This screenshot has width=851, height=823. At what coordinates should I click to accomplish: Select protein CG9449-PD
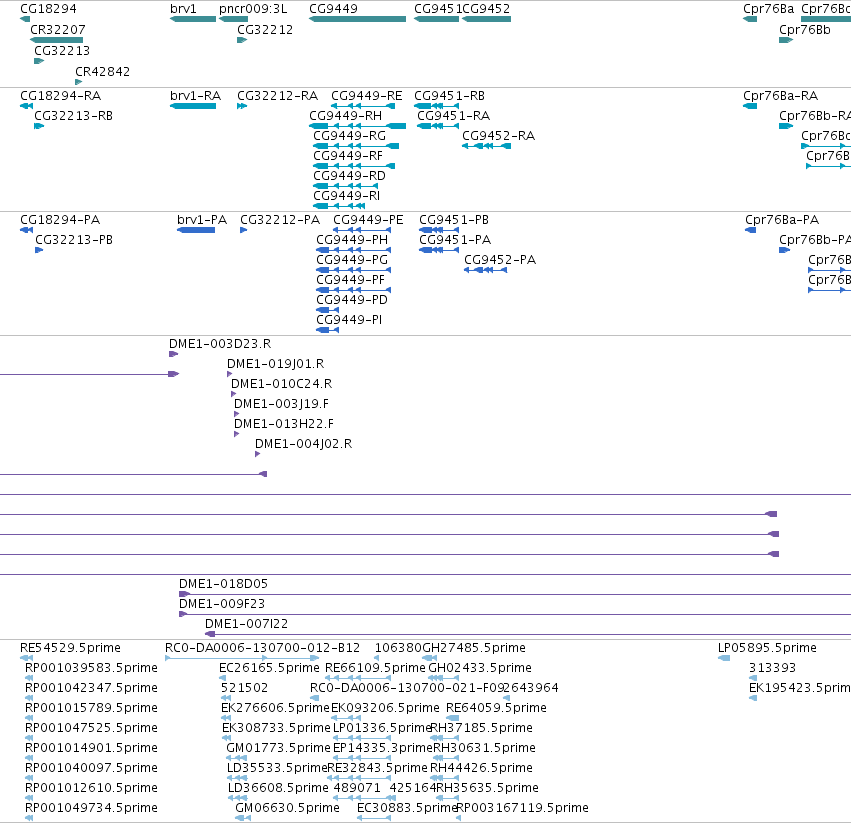(352, 300)
